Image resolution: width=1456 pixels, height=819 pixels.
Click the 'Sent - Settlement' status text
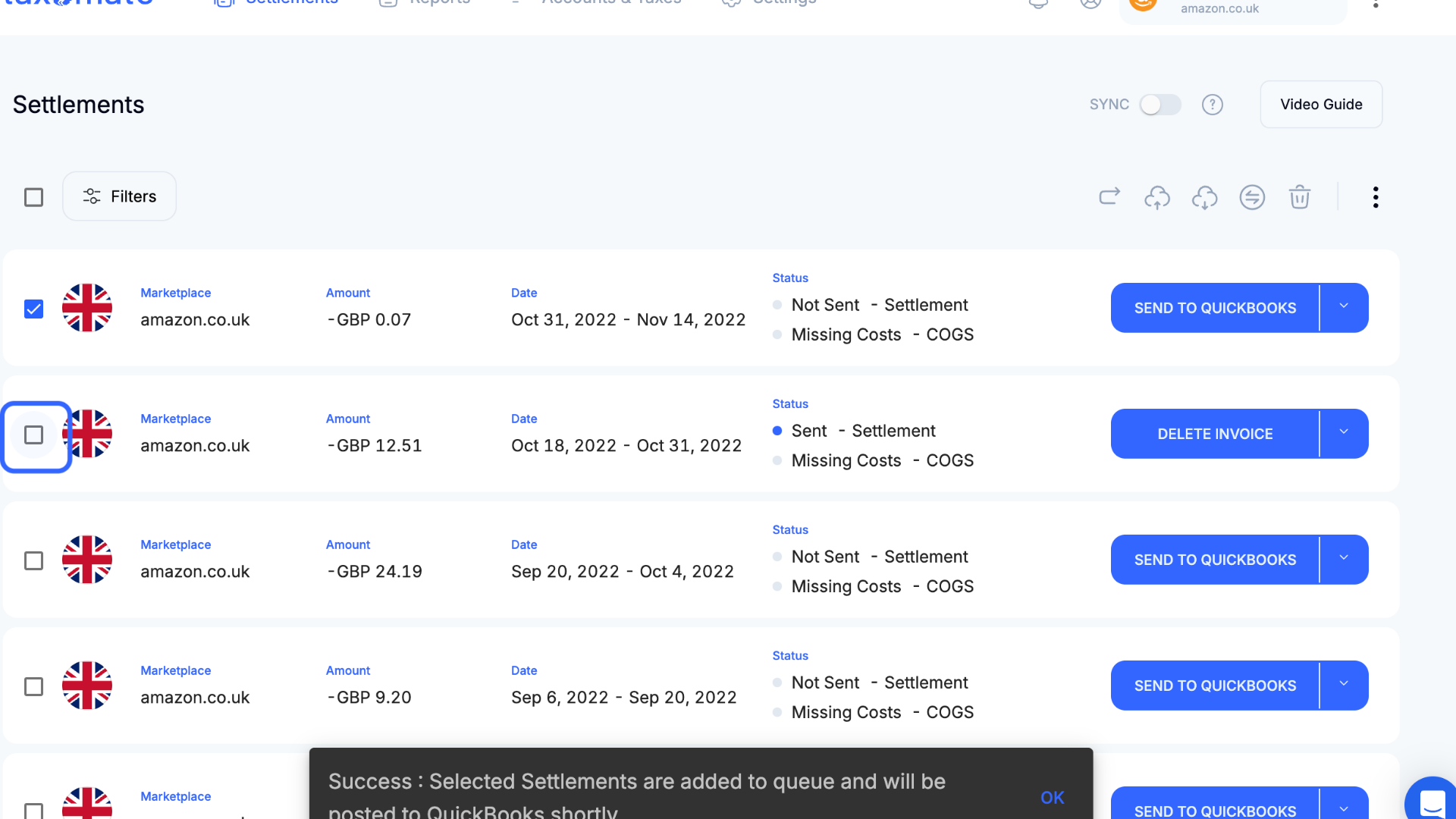pyautogui.click(x=863, y=431)
